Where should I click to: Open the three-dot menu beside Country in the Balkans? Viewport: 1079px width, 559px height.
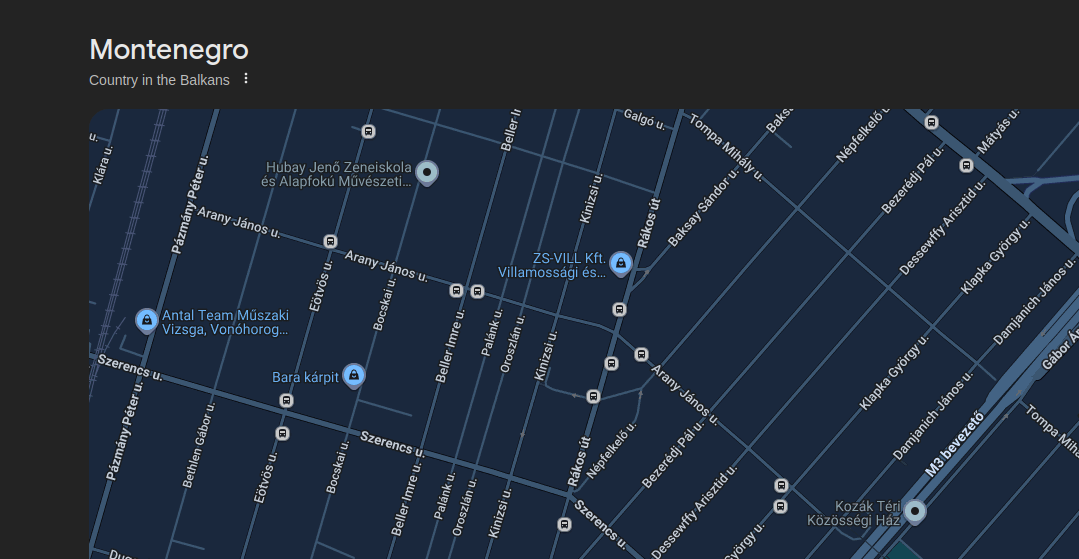tap(246, 78)
